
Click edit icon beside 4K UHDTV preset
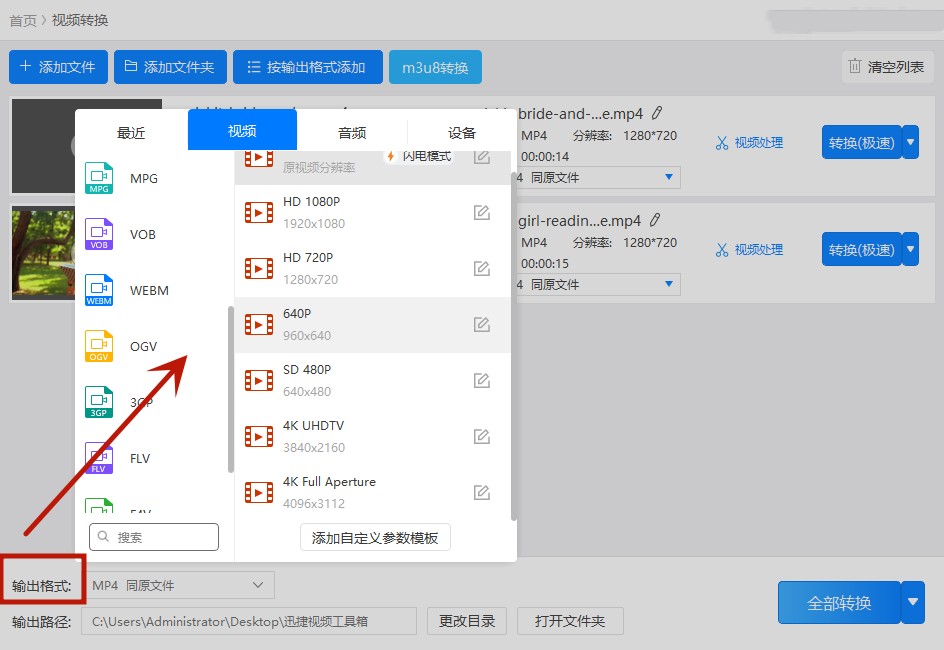pos(482,436)
